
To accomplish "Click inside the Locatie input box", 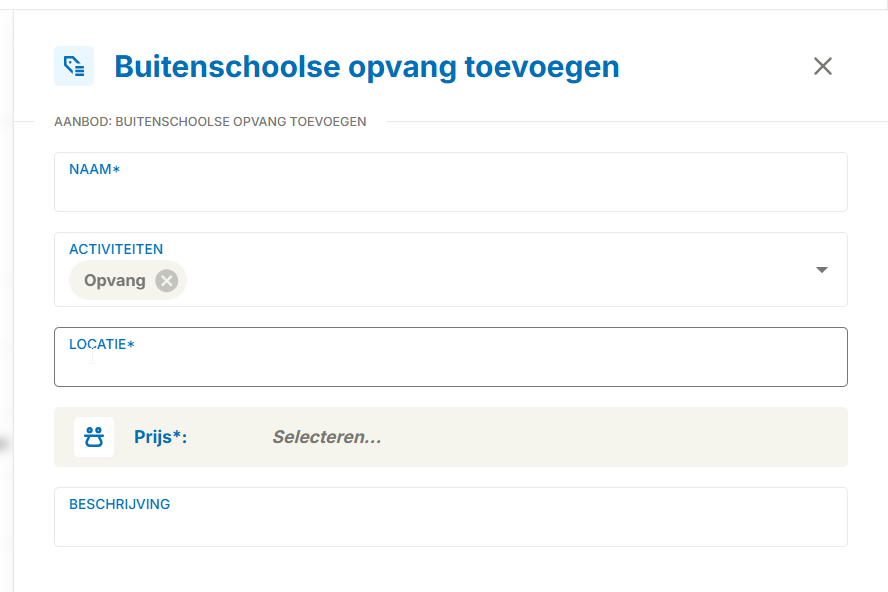I will pyautogui.click(x=450, y=366).
